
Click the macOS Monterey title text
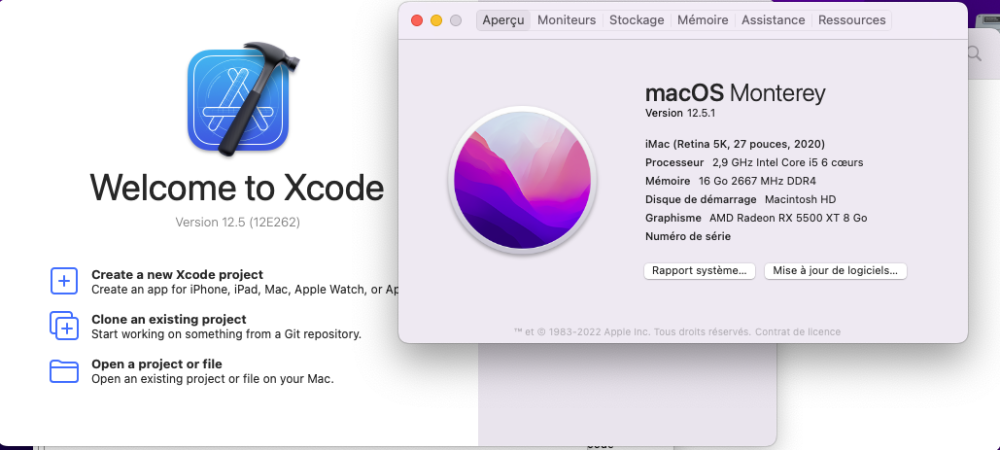pyautogui.click(x=735, y=94)
